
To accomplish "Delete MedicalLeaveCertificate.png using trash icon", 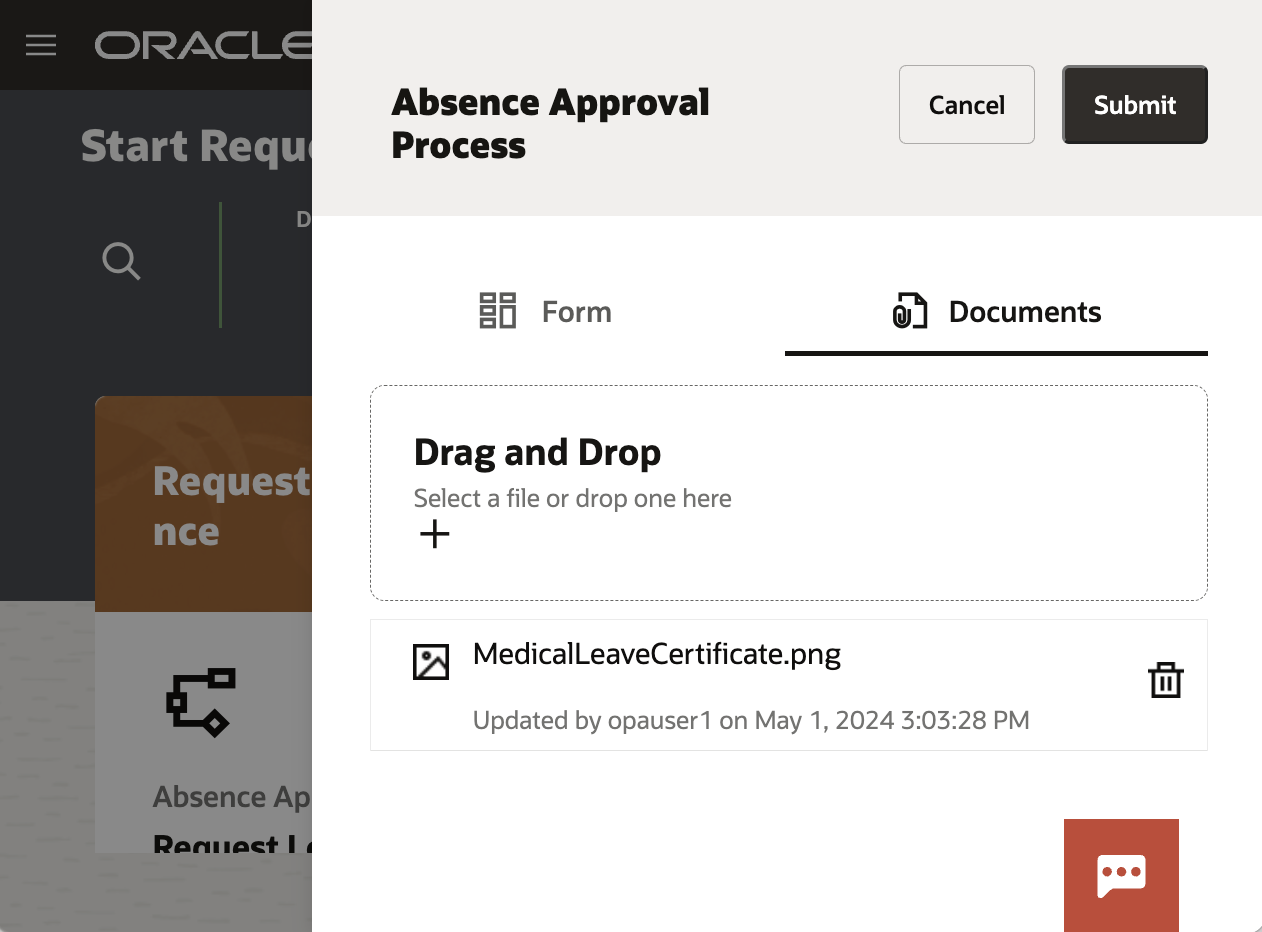I will 1165,680.
